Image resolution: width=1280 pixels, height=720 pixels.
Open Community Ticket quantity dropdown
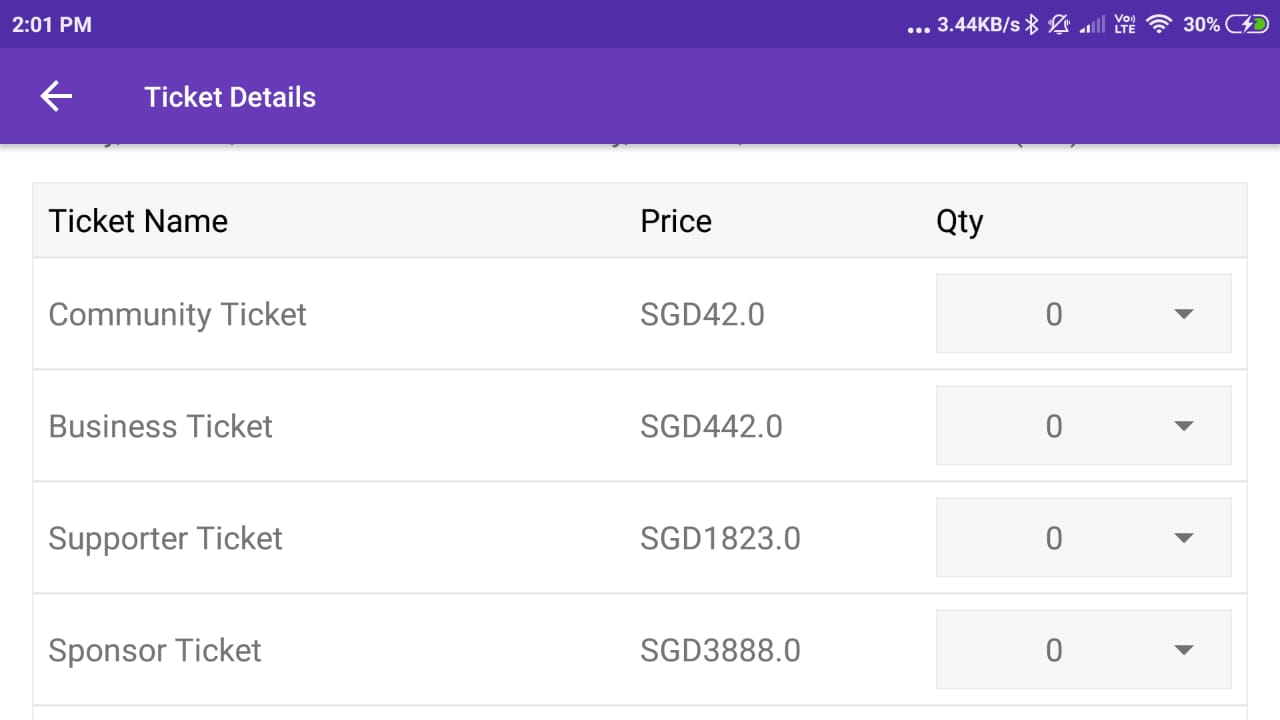coord(1083,314)
